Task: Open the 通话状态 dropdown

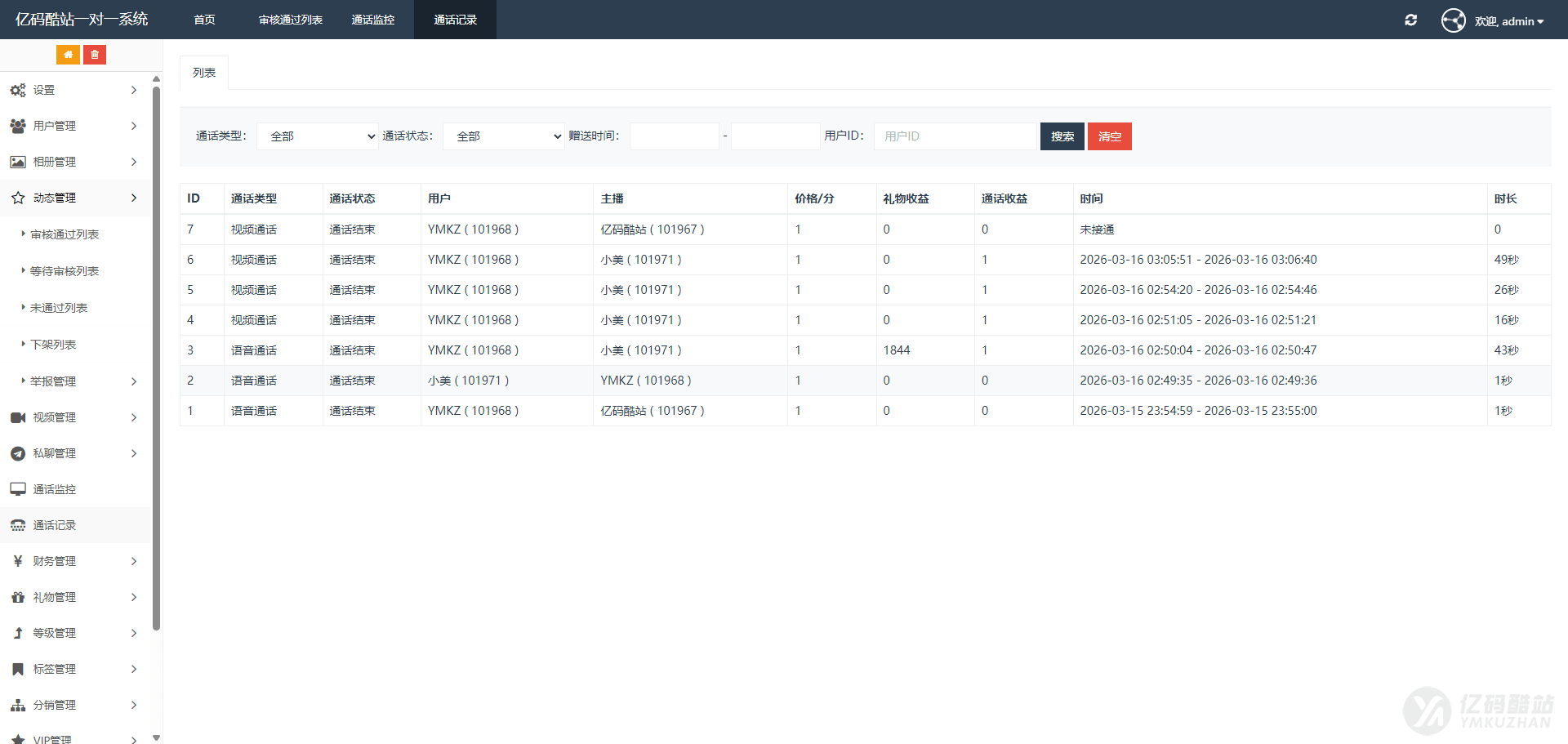Action: [503, 136]
